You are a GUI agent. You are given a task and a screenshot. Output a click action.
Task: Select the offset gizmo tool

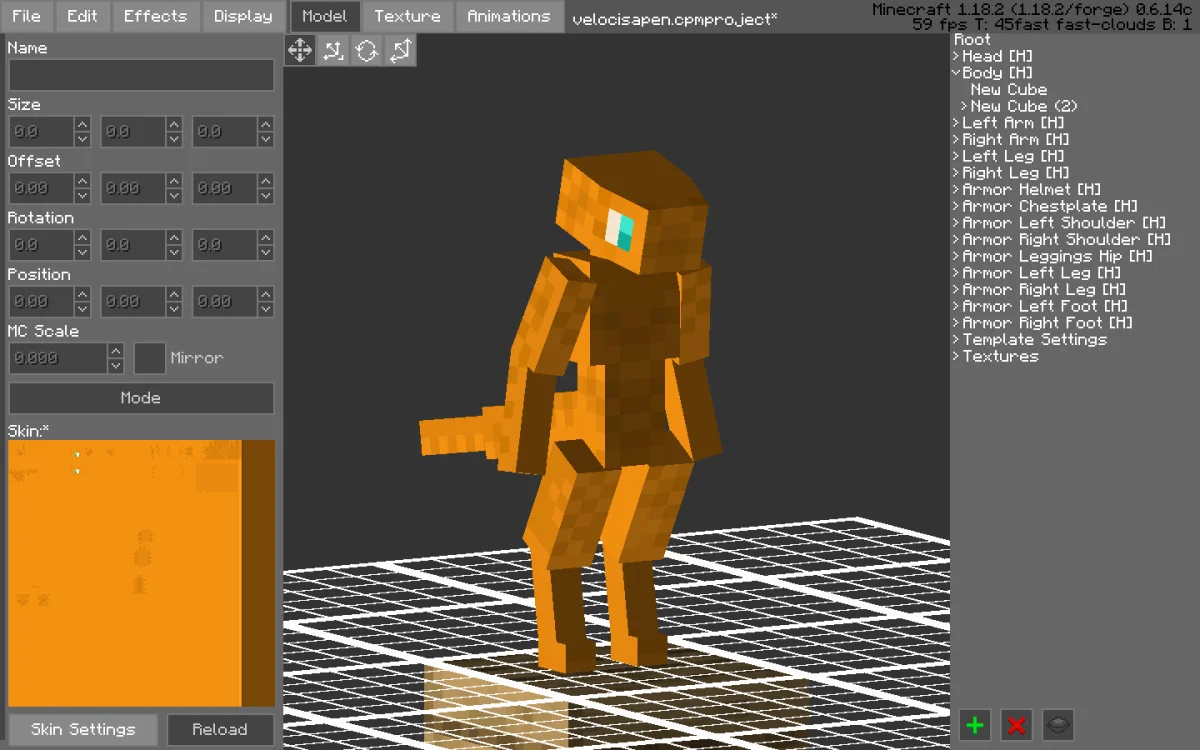click(334, 50)
